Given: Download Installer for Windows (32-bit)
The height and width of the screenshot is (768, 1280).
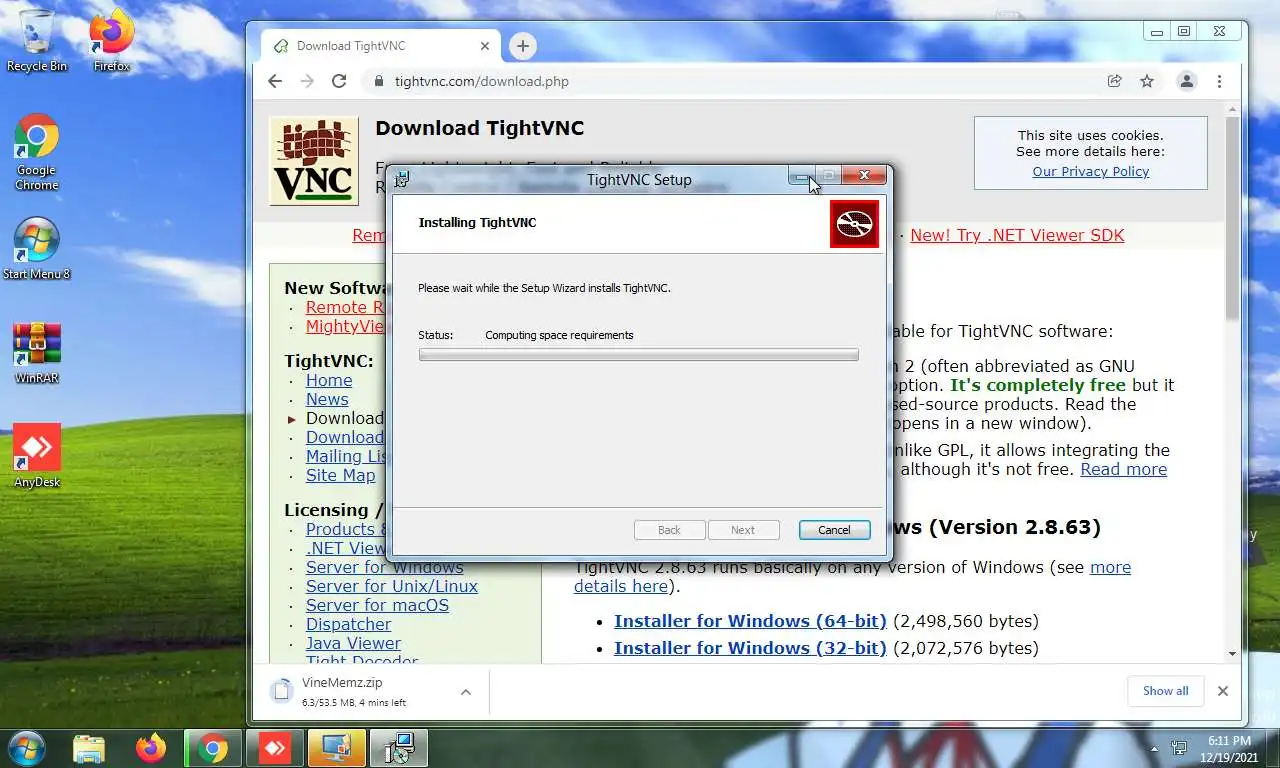Looking at the screenshot, I should tap(750, 648).
